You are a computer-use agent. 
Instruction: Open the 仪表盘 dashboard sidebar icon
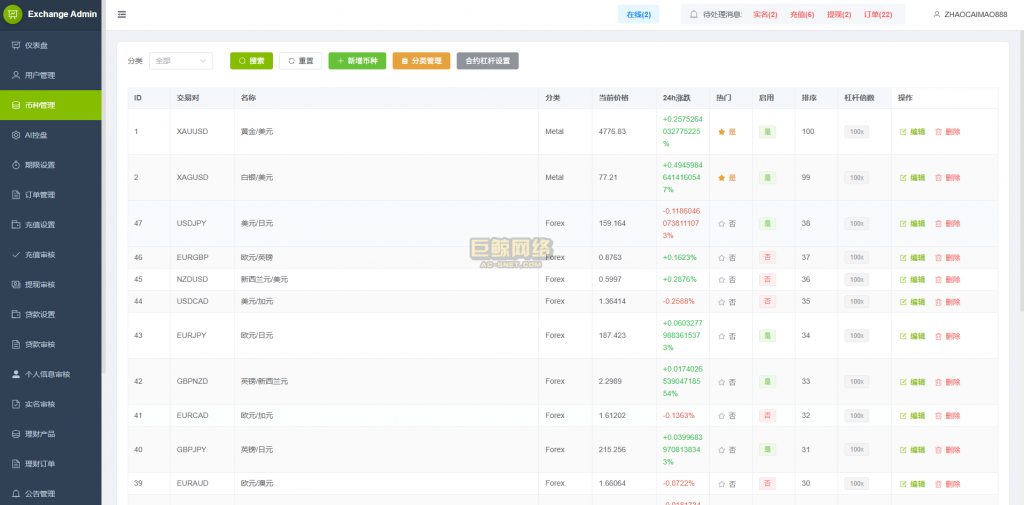coord(16,45)
